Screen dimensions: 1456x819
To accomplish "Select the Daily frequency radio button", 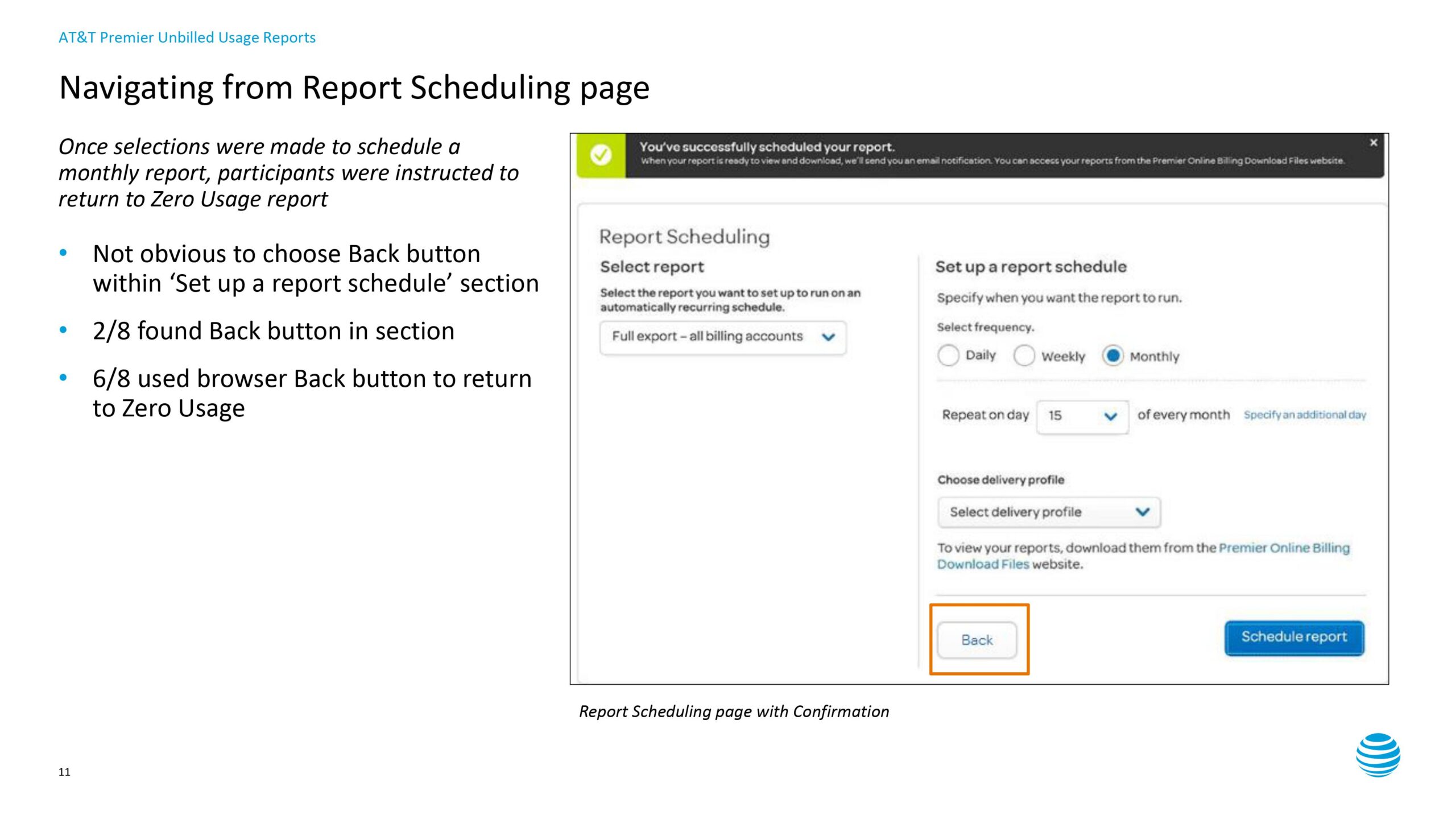I will [x=948, y=356].
